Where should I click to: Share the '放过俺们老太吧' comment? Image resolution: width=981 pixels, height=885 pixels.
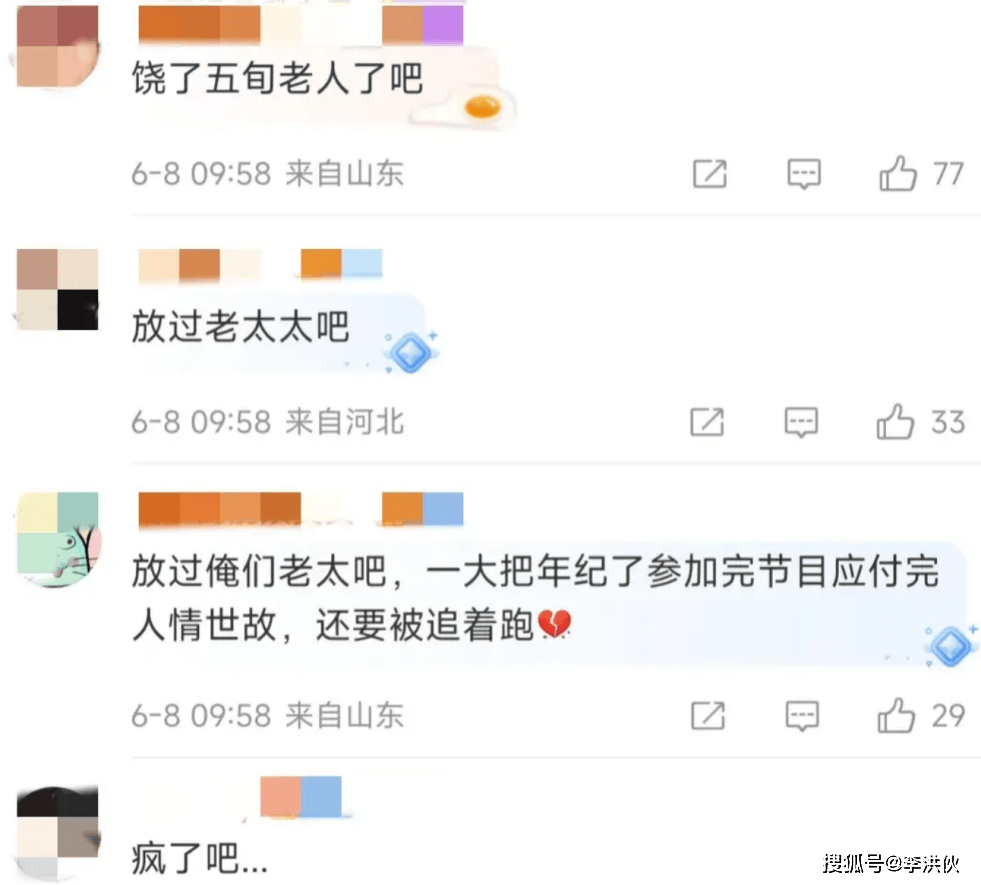tap(708, 715)
